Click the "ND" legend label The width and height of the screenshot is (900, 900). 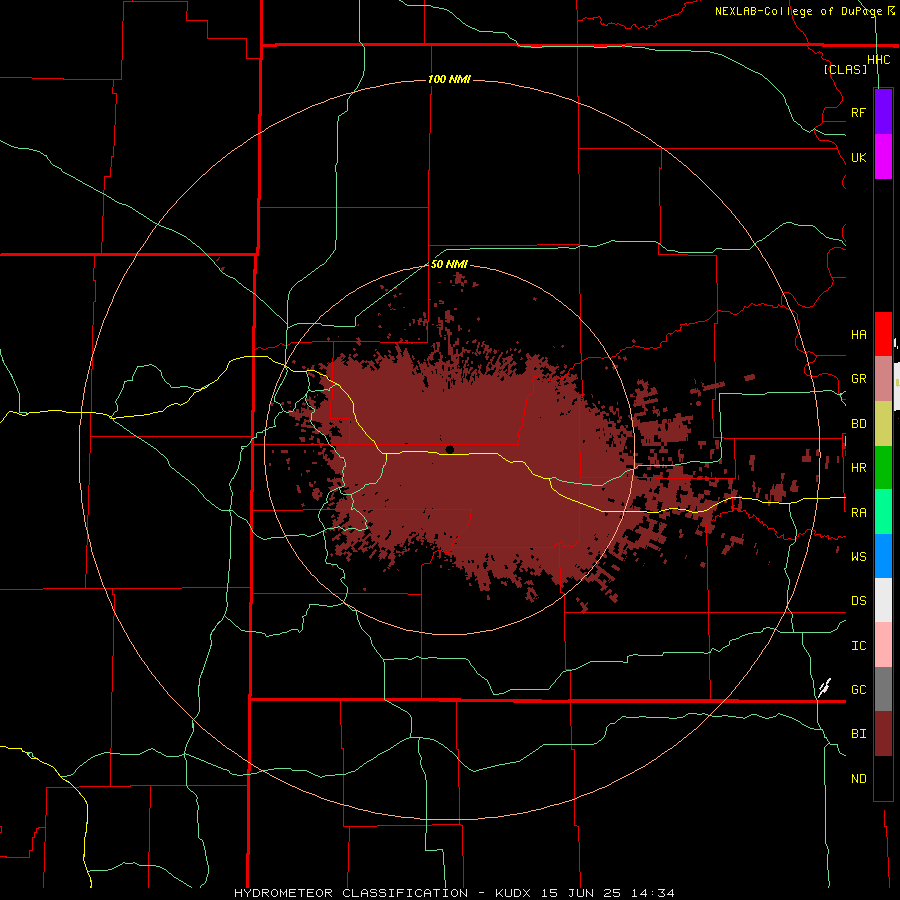tap(858, 779)
